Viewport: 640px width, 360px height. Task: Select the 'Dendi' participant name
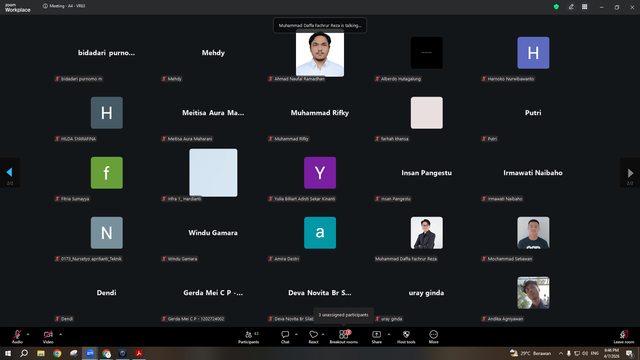[107, 293]
